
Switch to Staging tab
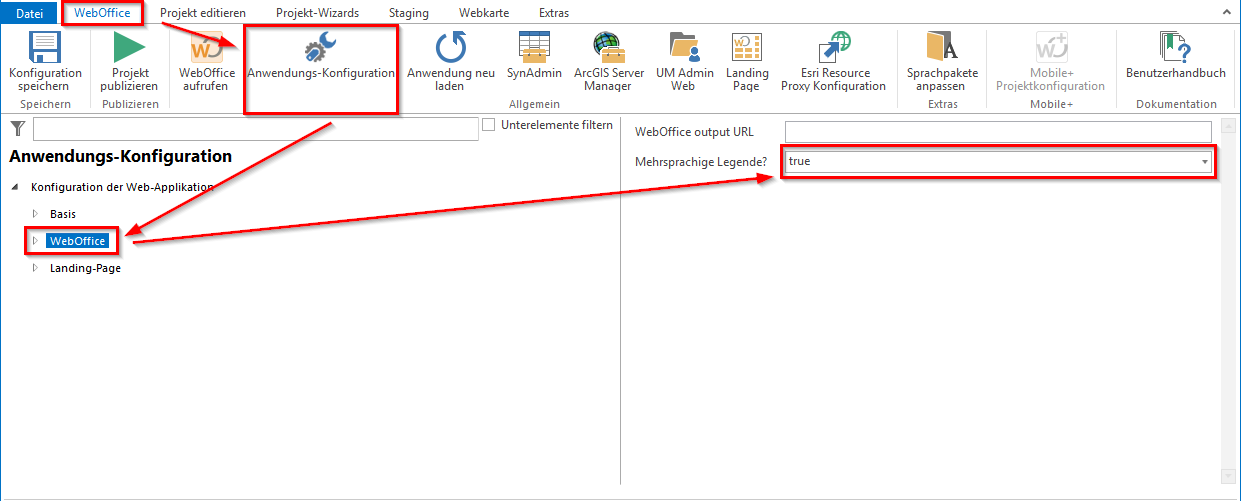click(x=408, y=13)
